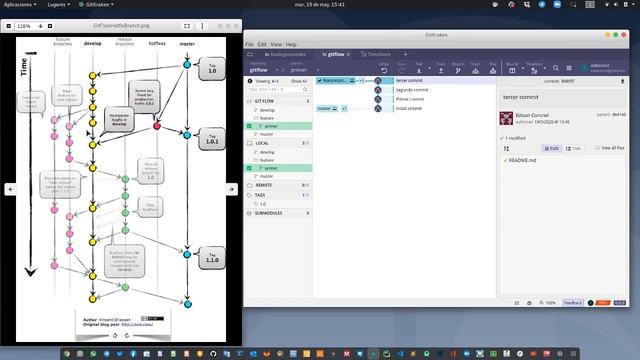This screenshot has width=640, height=360.
Task: Click the Pull icon in GitKraken toolbar
Action: pos(419,70)
